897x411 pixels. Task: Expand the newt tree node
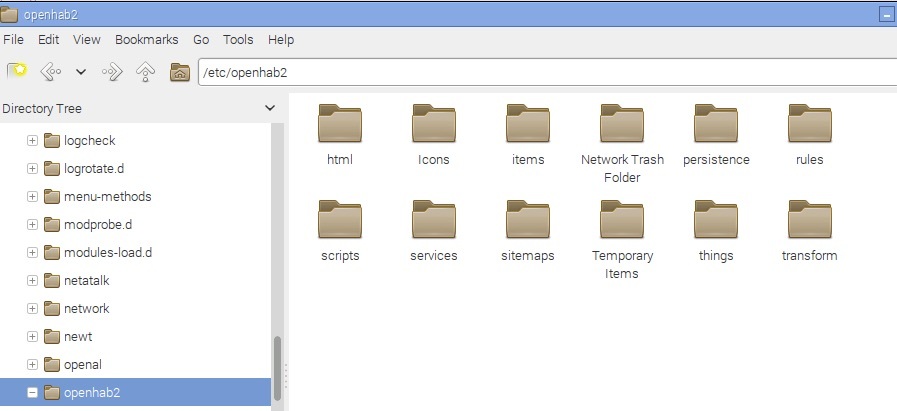(33, 337)
